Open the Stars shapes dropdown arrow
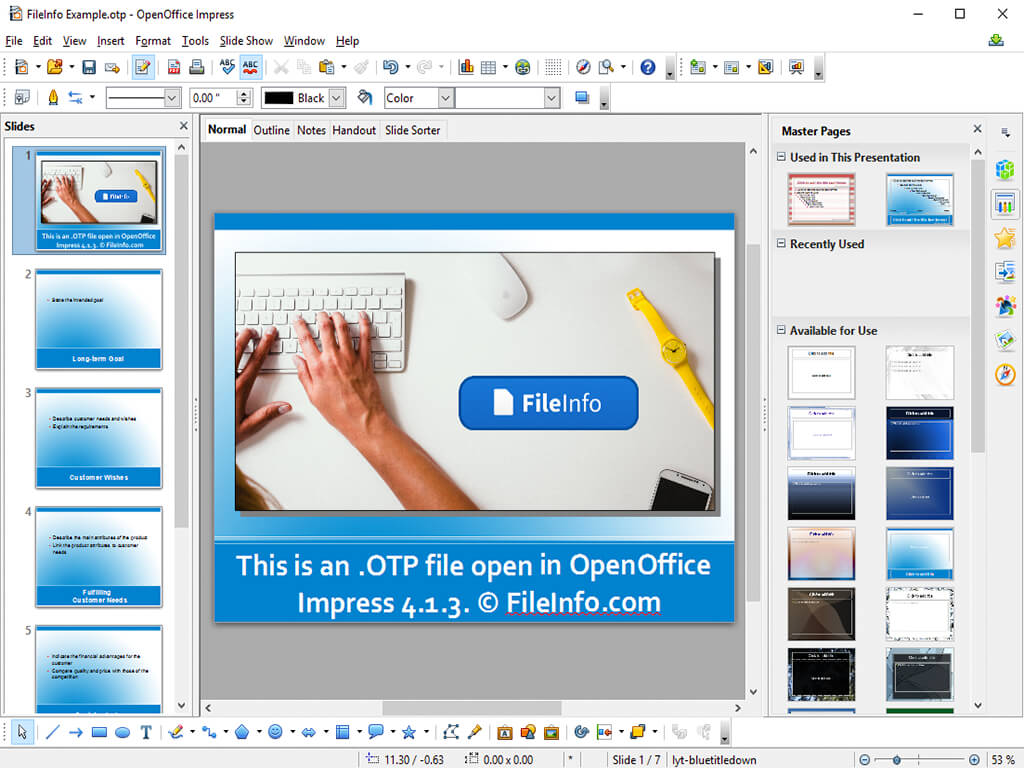Viewport: 1024px width, 768px height. coord(426,732)
